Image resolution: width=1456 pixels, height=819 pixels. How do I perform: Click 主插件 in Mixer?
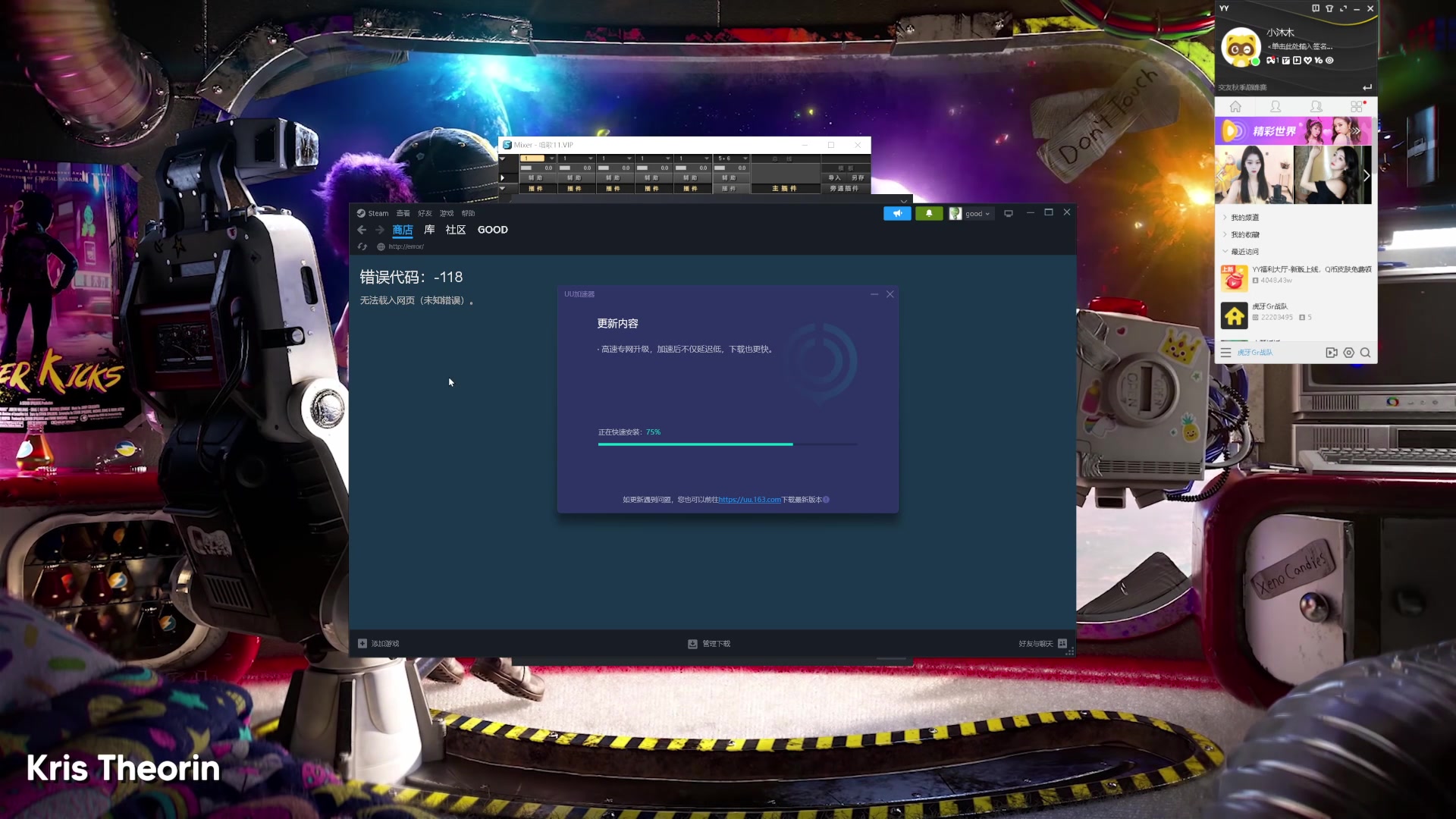pyautogui.click(x=785, y=188)
